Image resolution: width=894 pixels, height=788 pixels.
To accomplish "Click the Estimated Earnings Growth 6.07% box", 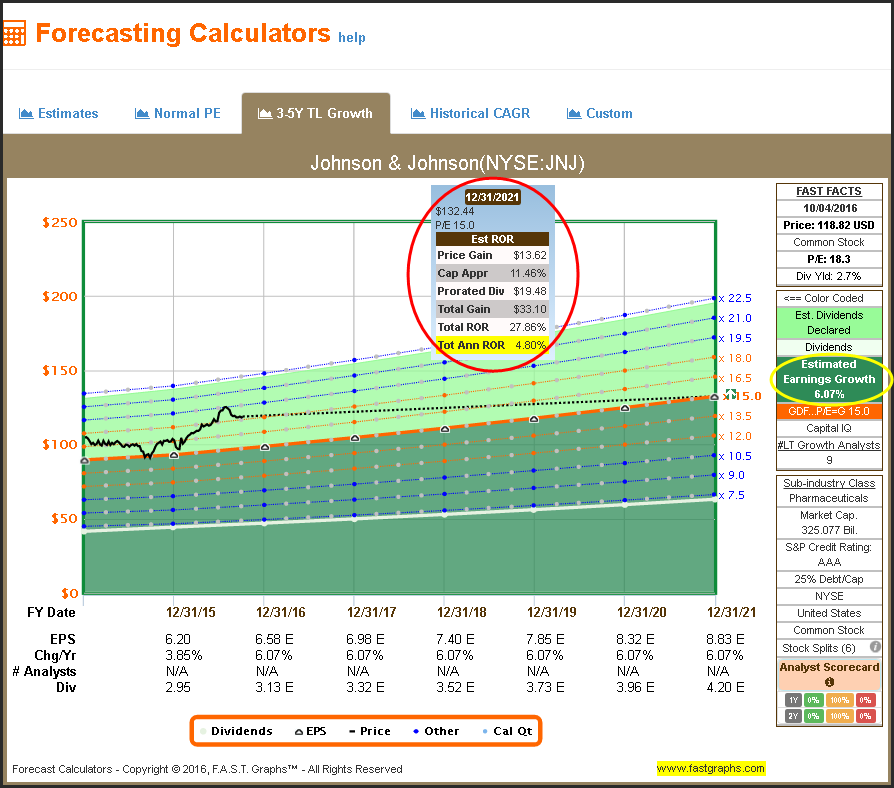I will point(829,379).
